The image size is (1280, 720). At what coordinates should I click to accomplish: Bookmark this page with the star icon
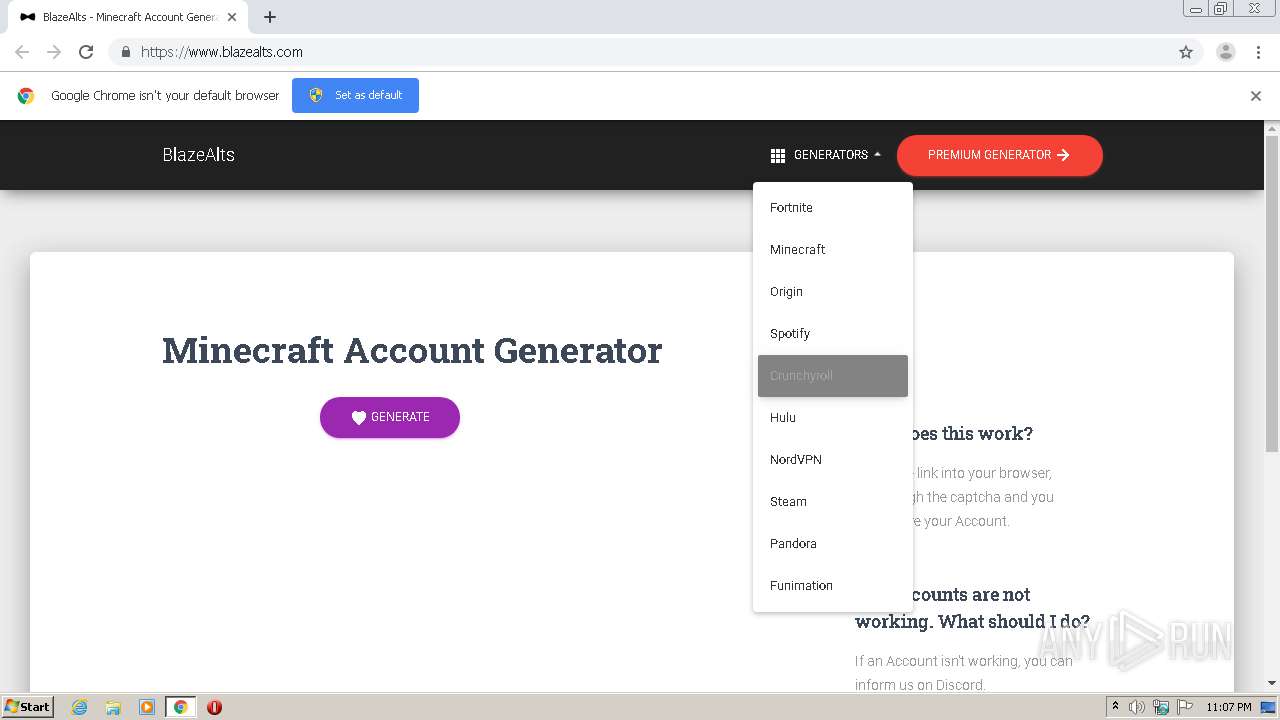tap(1186, 52)
